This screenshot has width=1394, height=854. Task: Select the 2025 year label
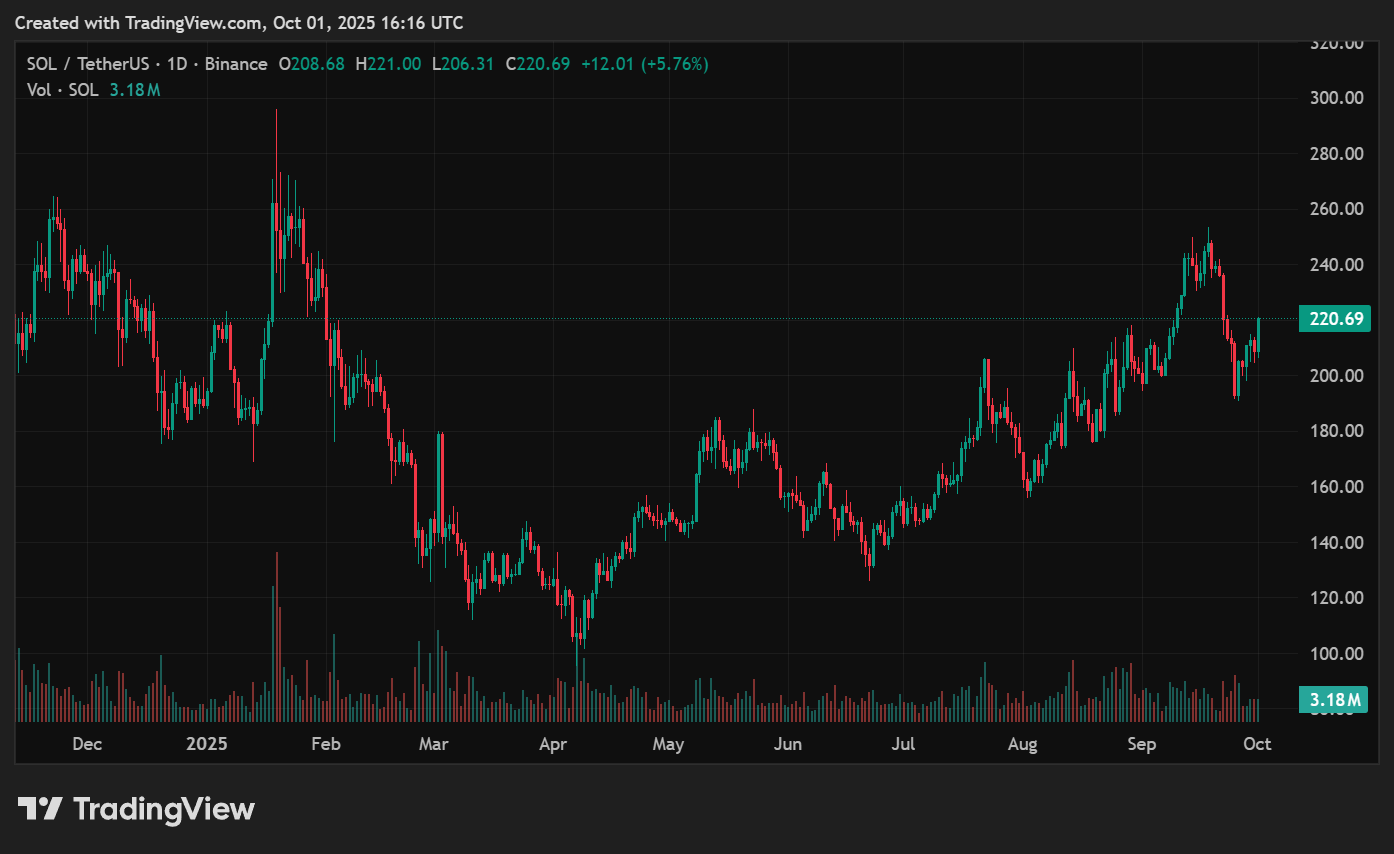206,744
